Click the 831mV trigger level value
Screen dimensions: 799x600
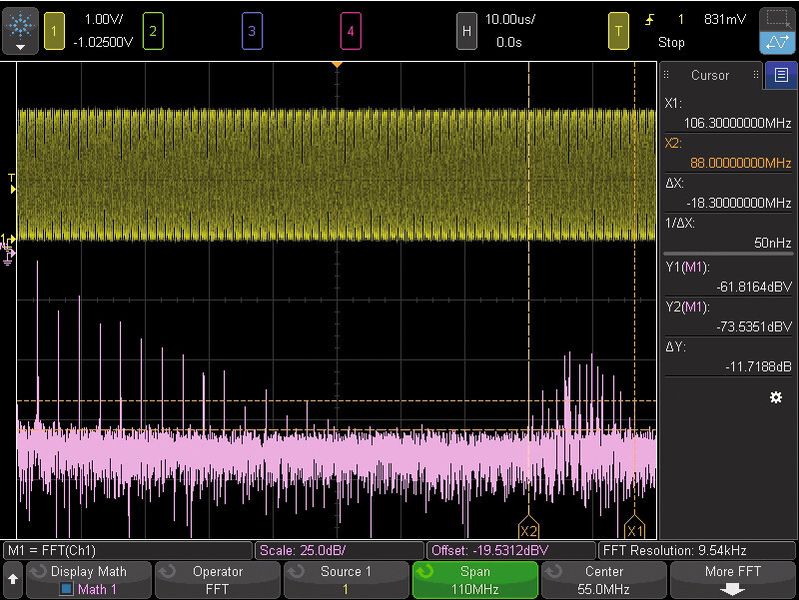pos(725,19)
